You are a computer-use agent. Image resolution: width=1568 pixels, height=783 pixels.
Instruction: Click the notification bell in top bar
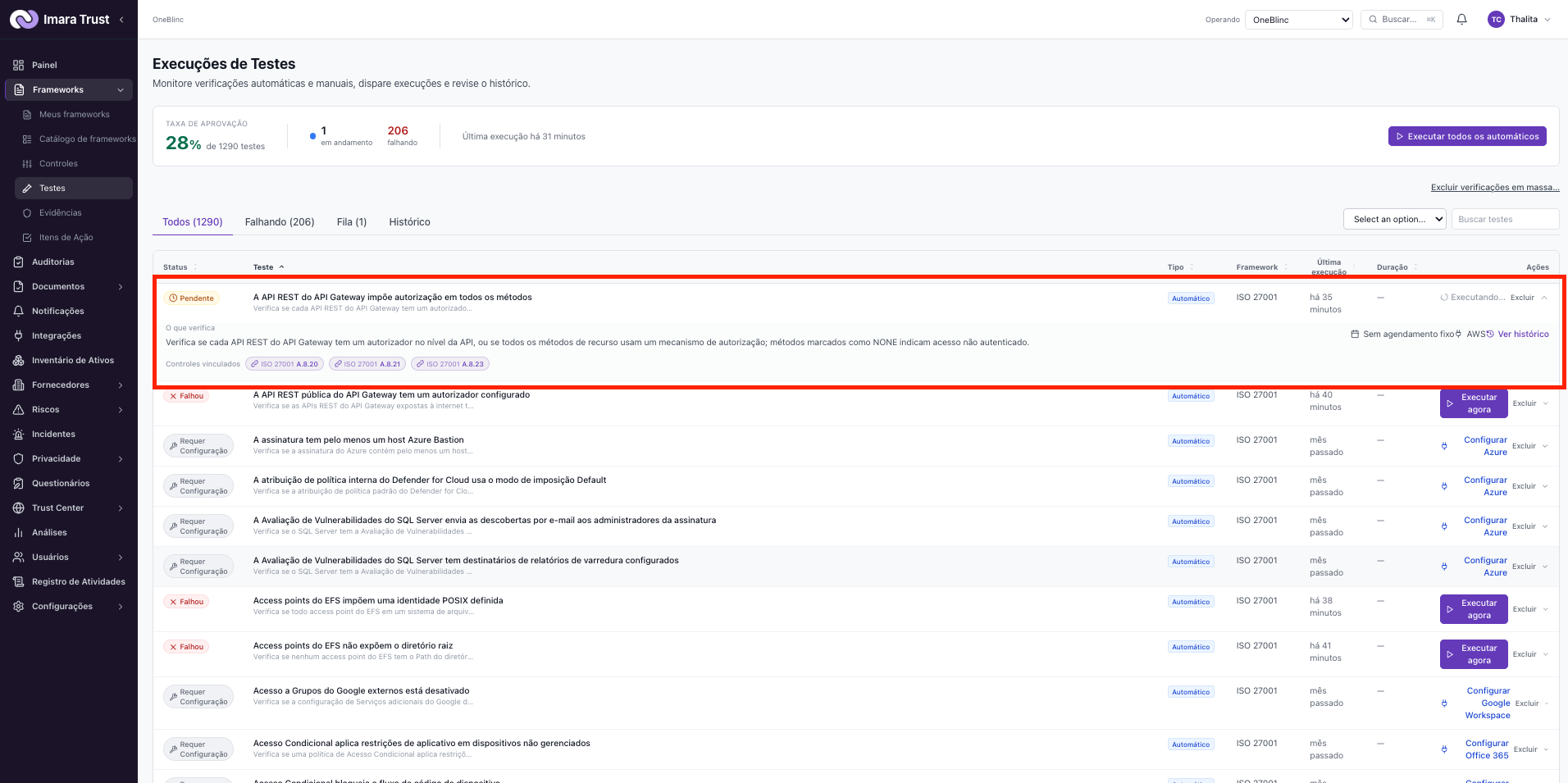pyautogui.click(x=1461, y=19)
